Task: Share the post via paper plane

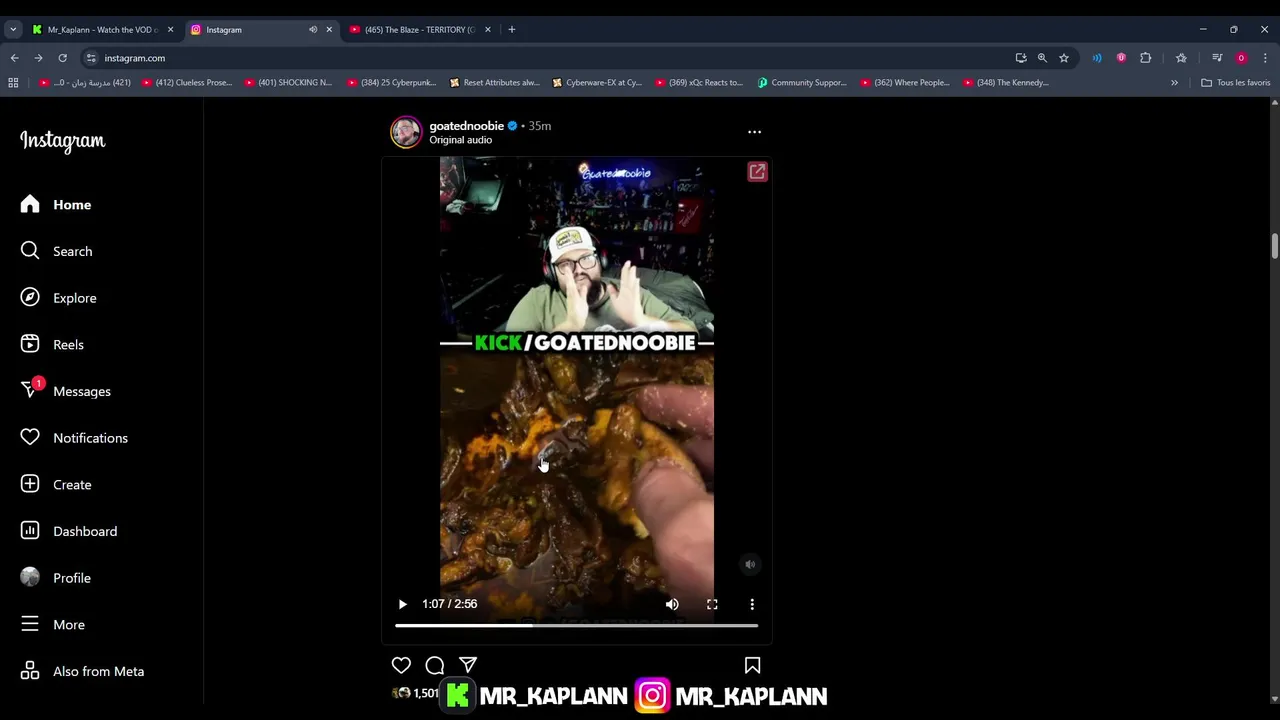Action: 468,665
